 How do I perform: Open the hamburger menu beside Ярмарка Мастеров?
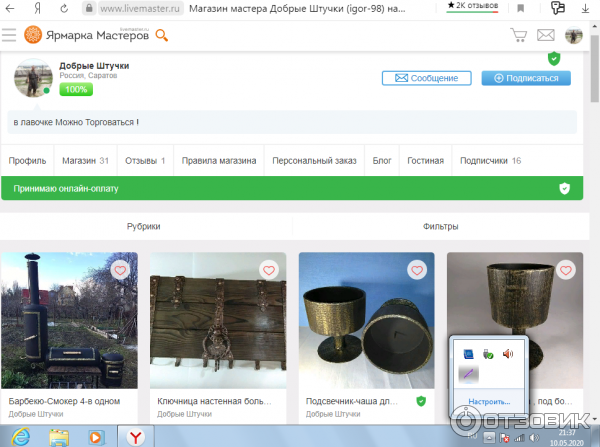tap(9, 35)
